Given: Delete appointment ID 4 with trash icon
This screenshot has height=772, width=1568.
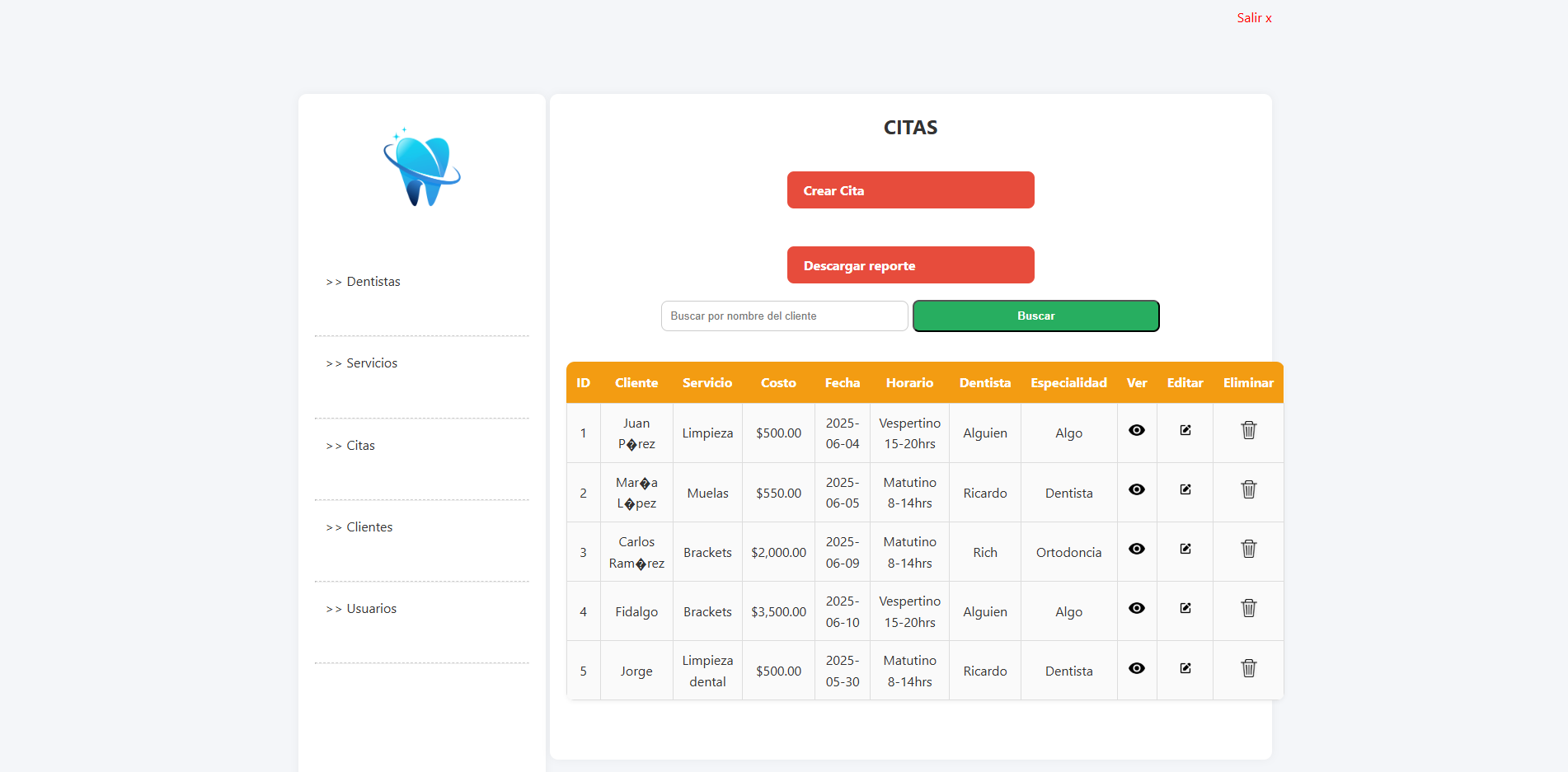Looking at the screenshot, I should [x=1248, y=608].
